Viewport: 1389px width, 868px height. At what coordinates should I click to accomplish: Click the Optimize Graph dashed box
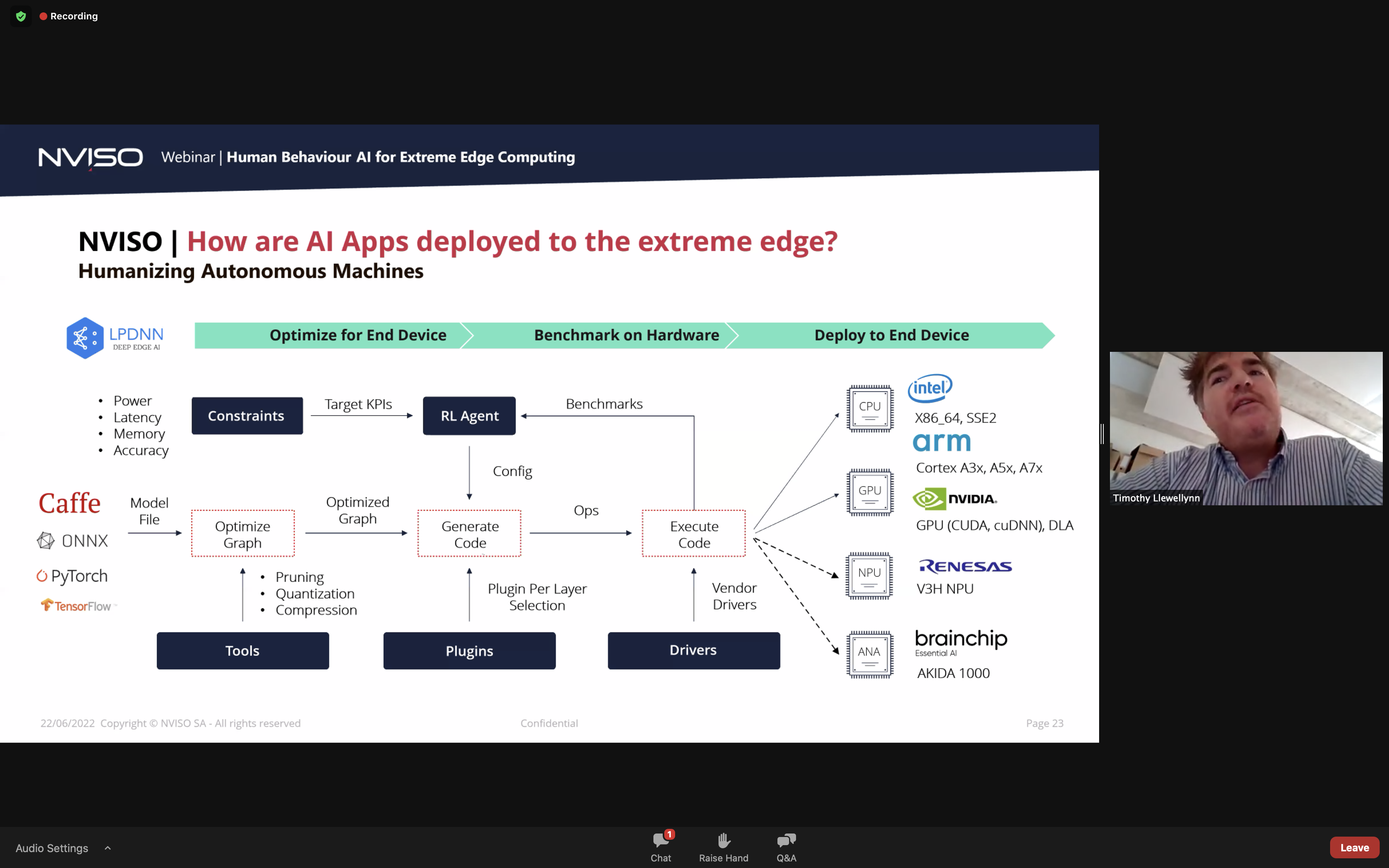coord(243,534)
